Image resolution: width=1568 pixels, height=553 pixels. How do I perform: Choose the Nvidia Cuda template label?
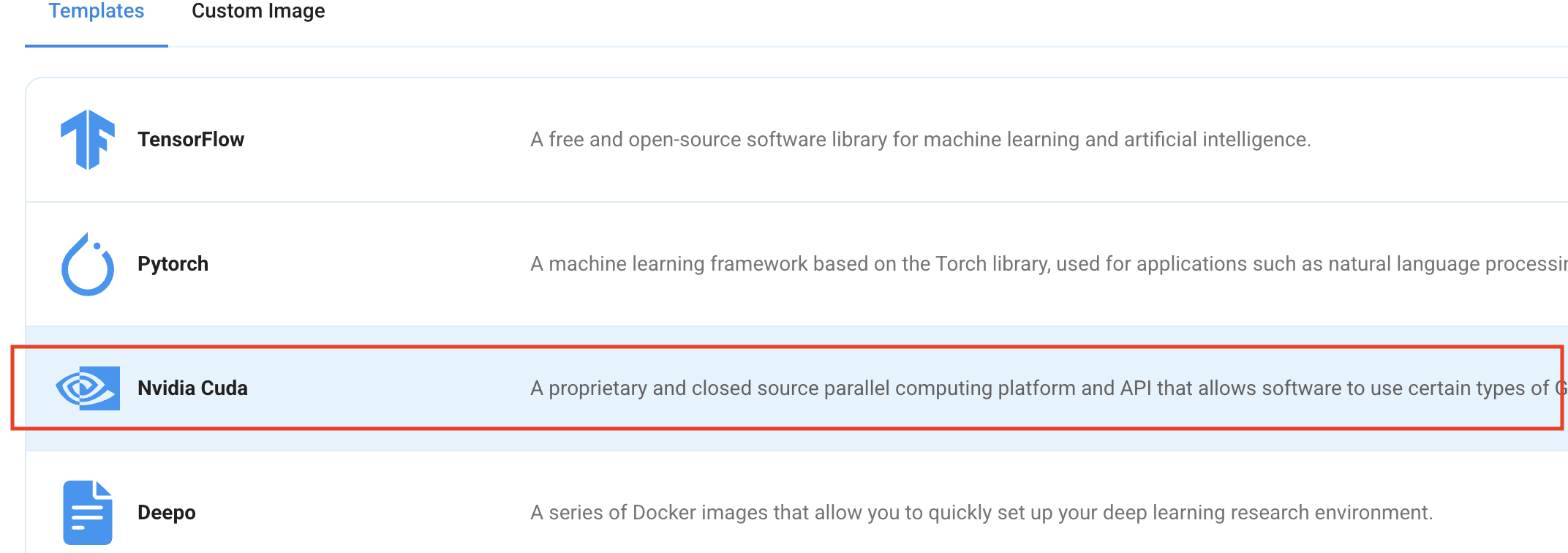point(192,388)
